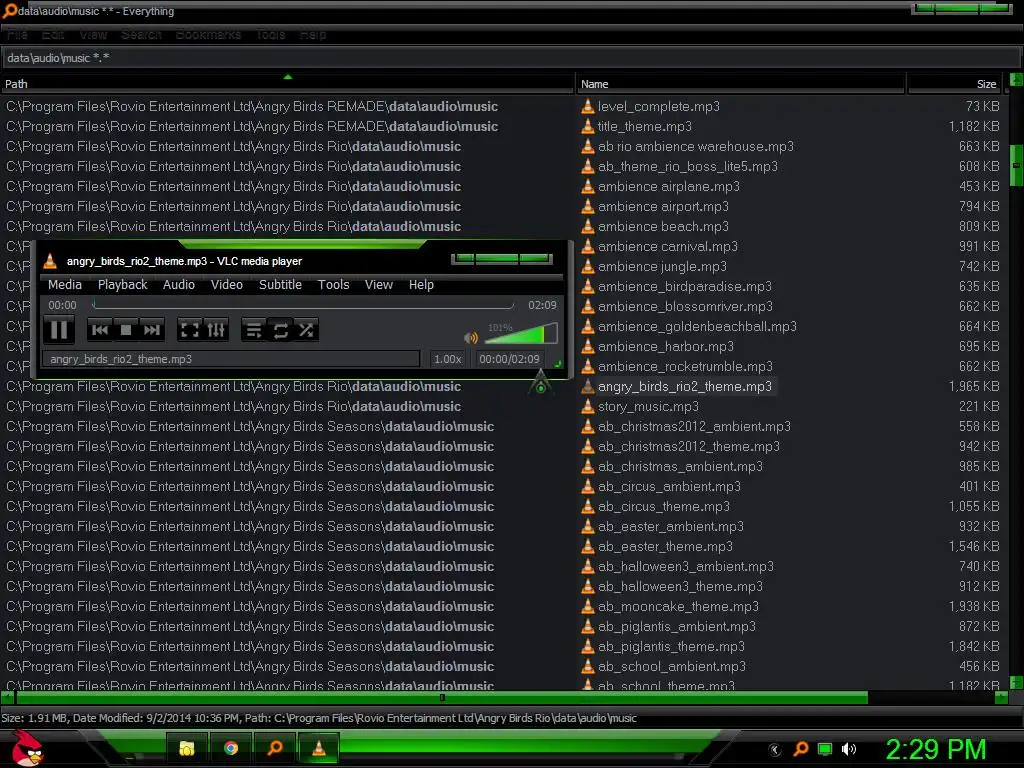
Task: Click icon of story_music.mp3
Action: pyautogui.click(x=588, y=407)
